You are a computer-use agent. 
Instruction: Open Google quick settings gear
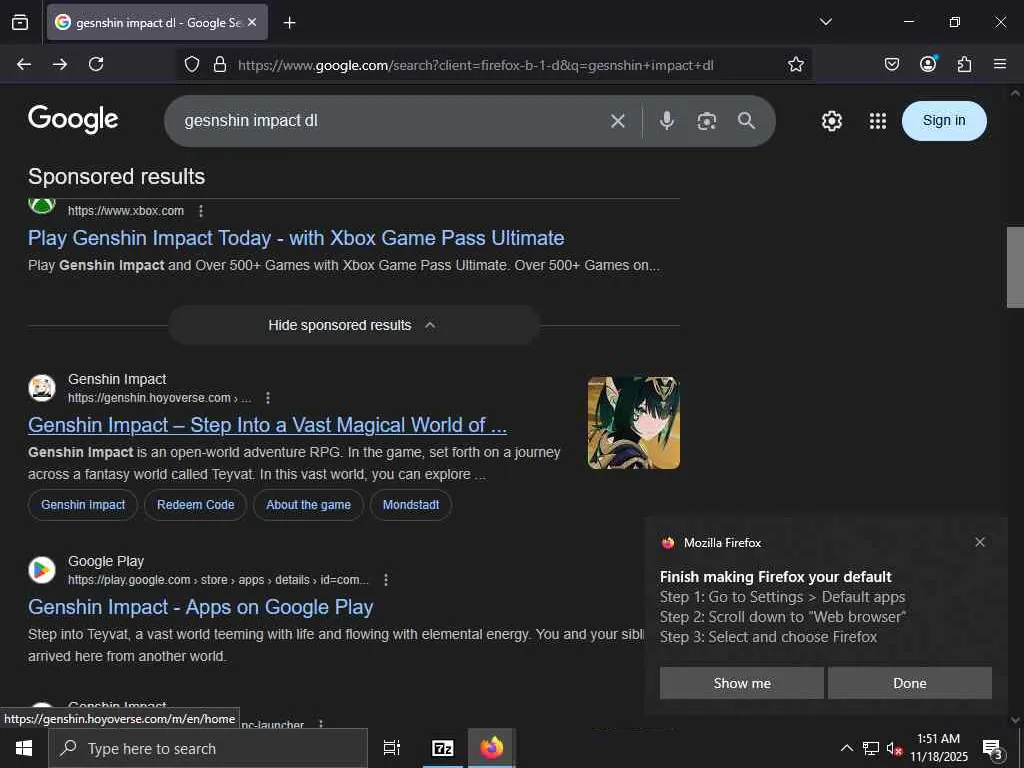click(831, 121)
